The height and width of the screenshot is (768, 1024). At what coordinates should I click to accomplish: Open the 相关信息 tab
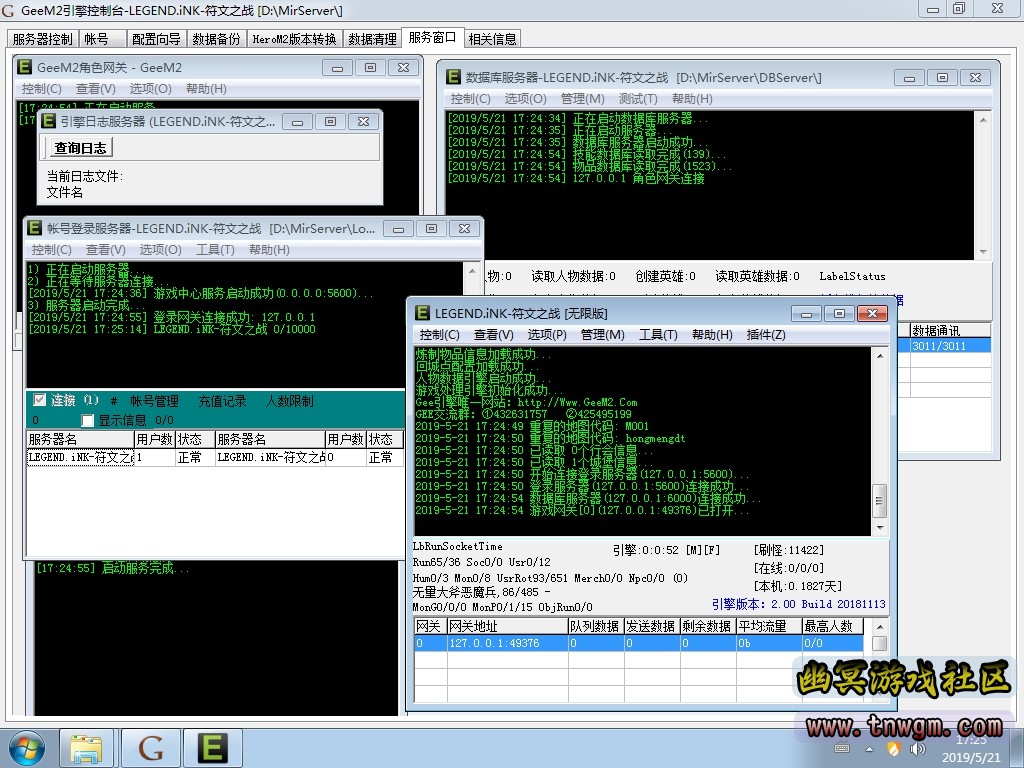492,39
